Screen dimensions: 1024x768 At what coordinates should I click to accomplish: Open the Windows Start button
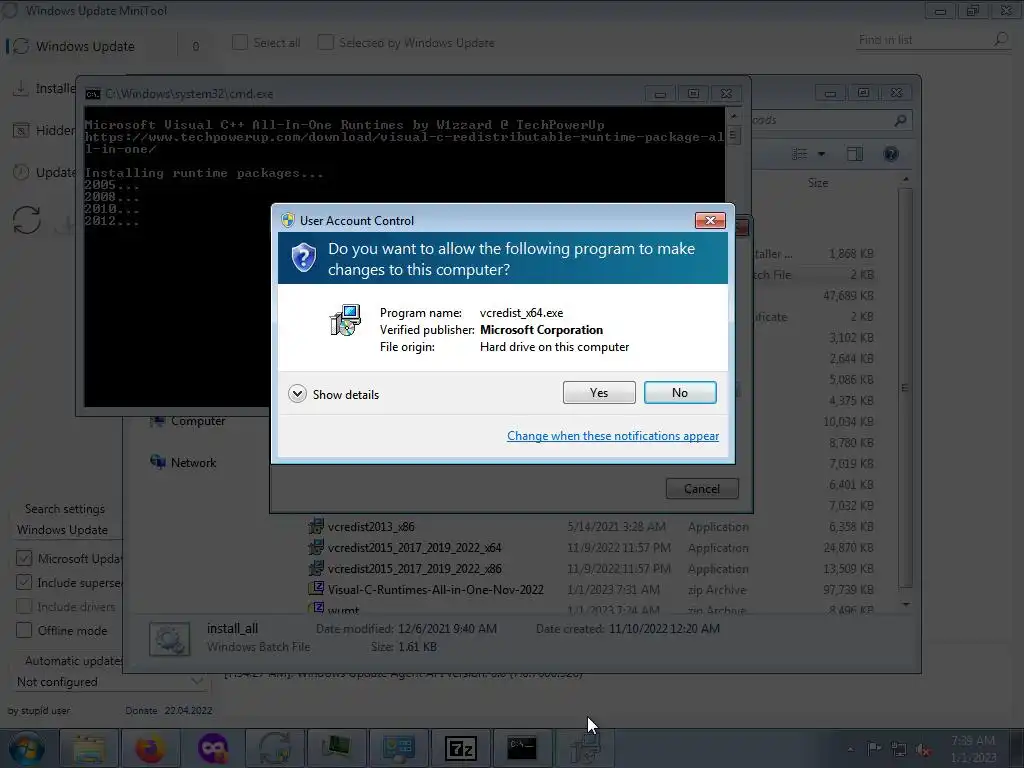click(x=27, y=748)
